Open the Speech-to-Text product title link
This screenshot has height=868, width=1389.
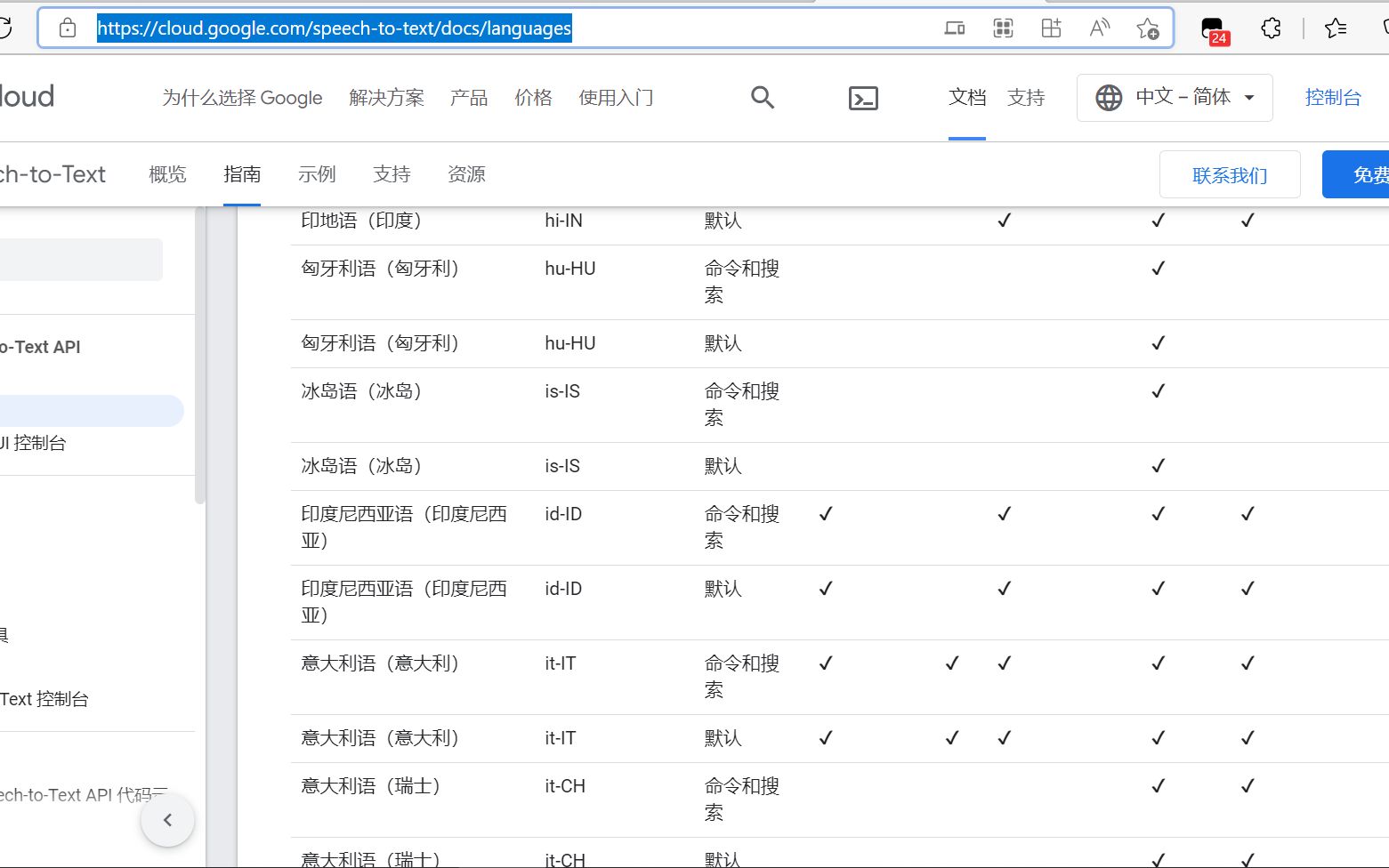click(x=52, y=174)
